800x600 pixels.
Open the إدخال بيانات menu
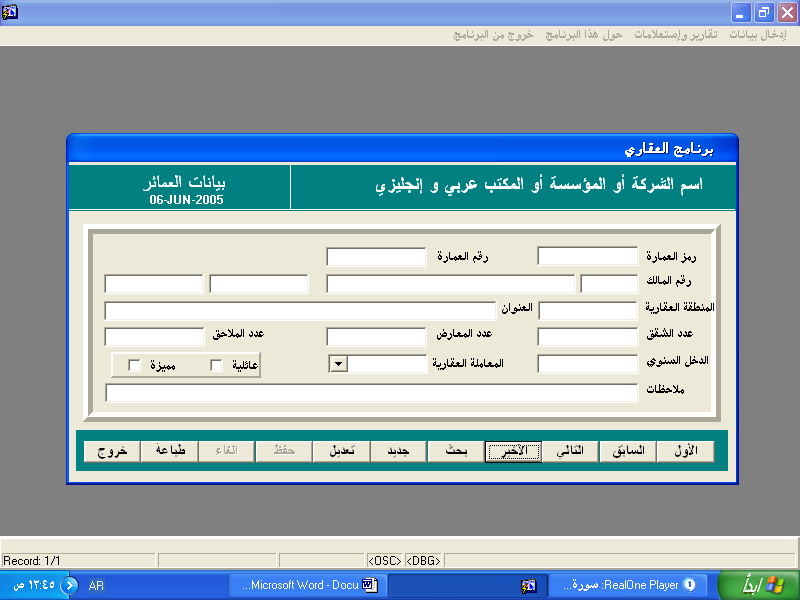758,34
